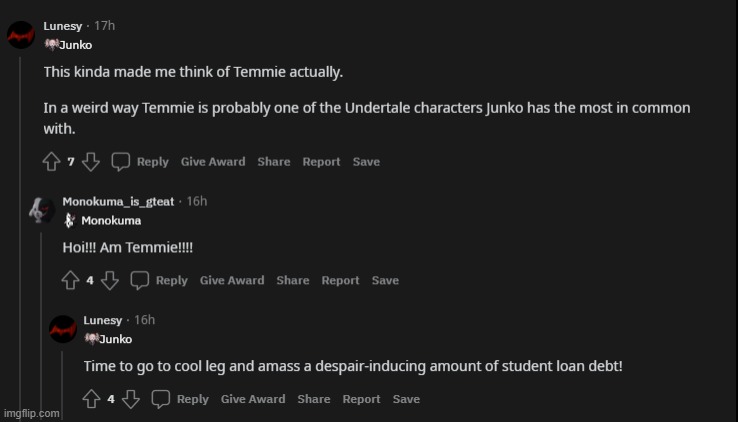Viewport: 738px width, 422px height.
Task: Share the "Hoi!!! Am Temmie!!!!" comment
Action: point(292,281)
